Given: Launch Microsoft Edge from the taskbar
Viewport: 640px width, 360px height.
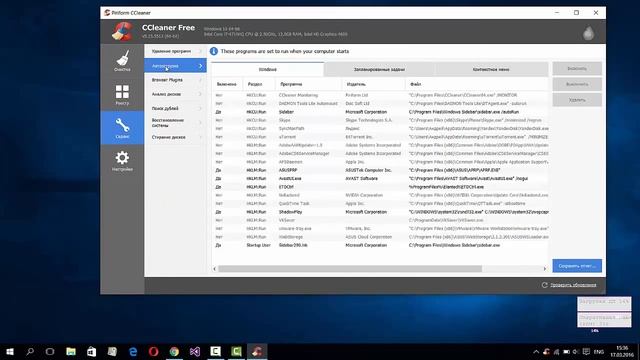Looking at the screenshot, I should coord(133,351).
